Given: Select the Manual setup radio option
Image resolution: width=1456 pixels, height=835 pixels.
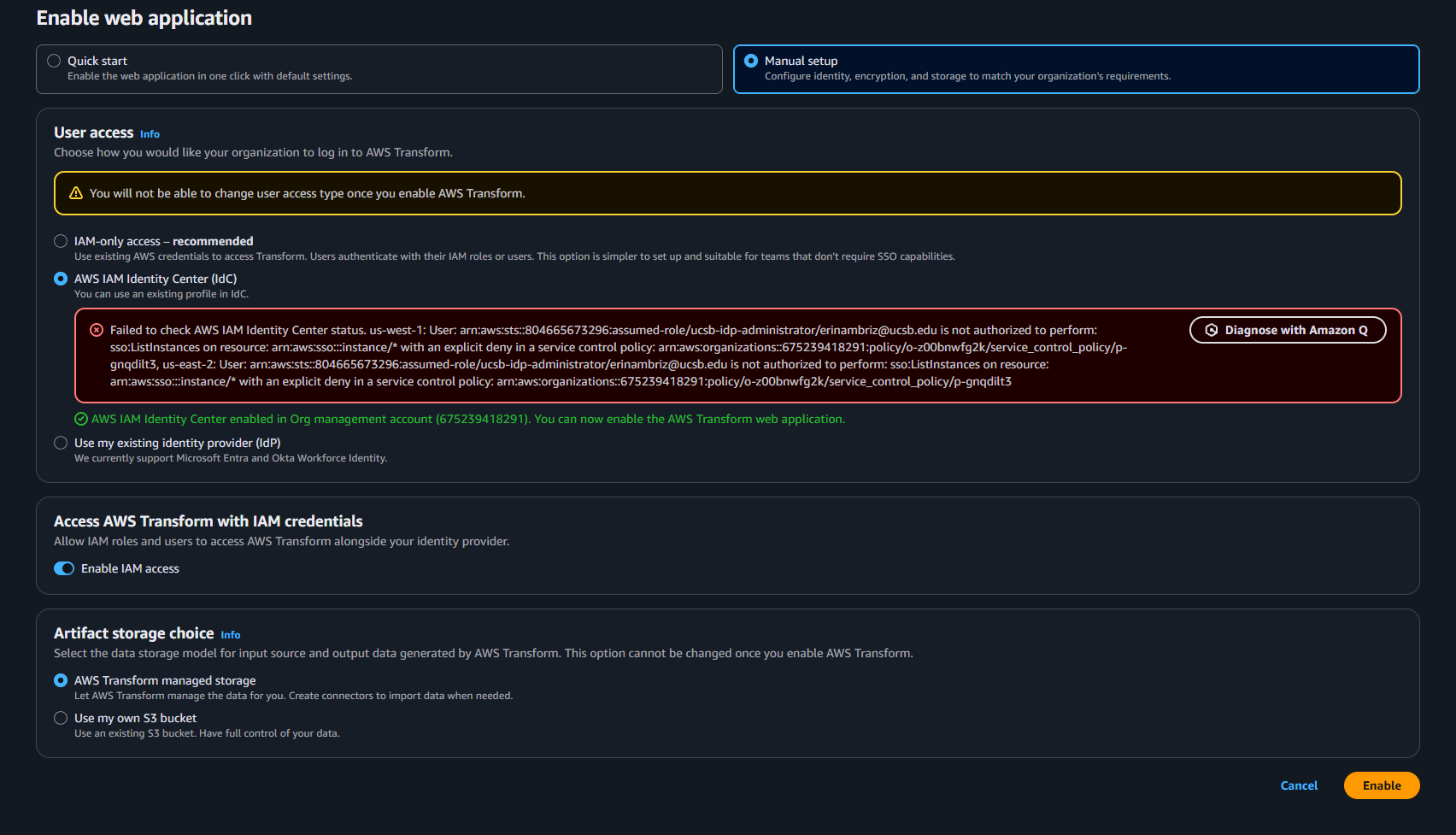Looking at the screenshot, I should (x=751, y=61).
